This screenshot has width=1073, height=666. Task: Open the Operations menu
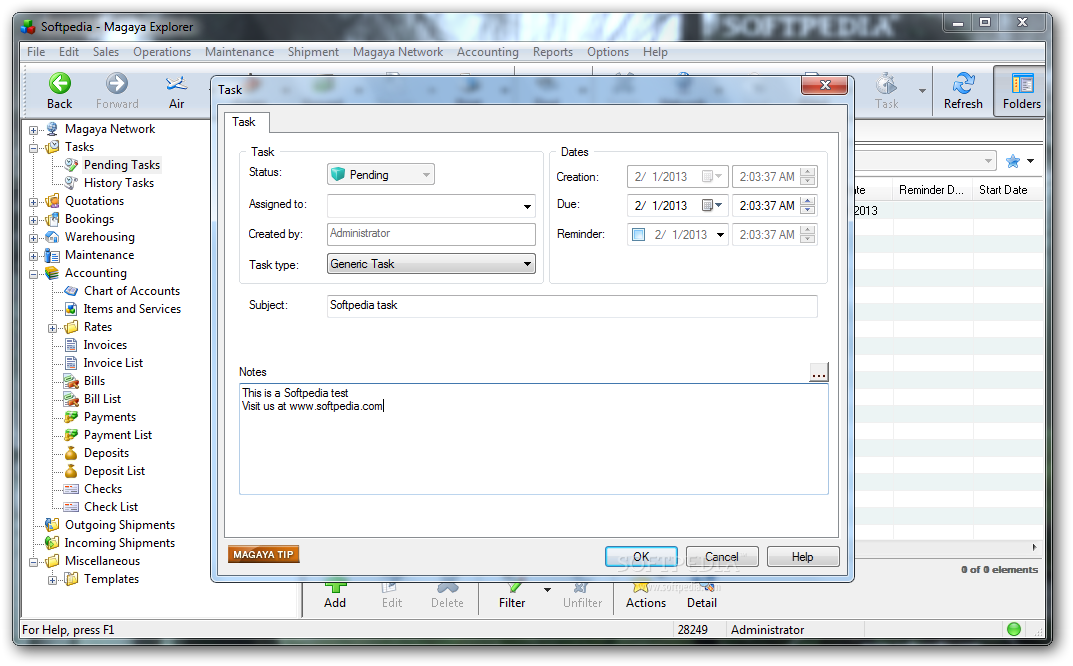point(162,52)
